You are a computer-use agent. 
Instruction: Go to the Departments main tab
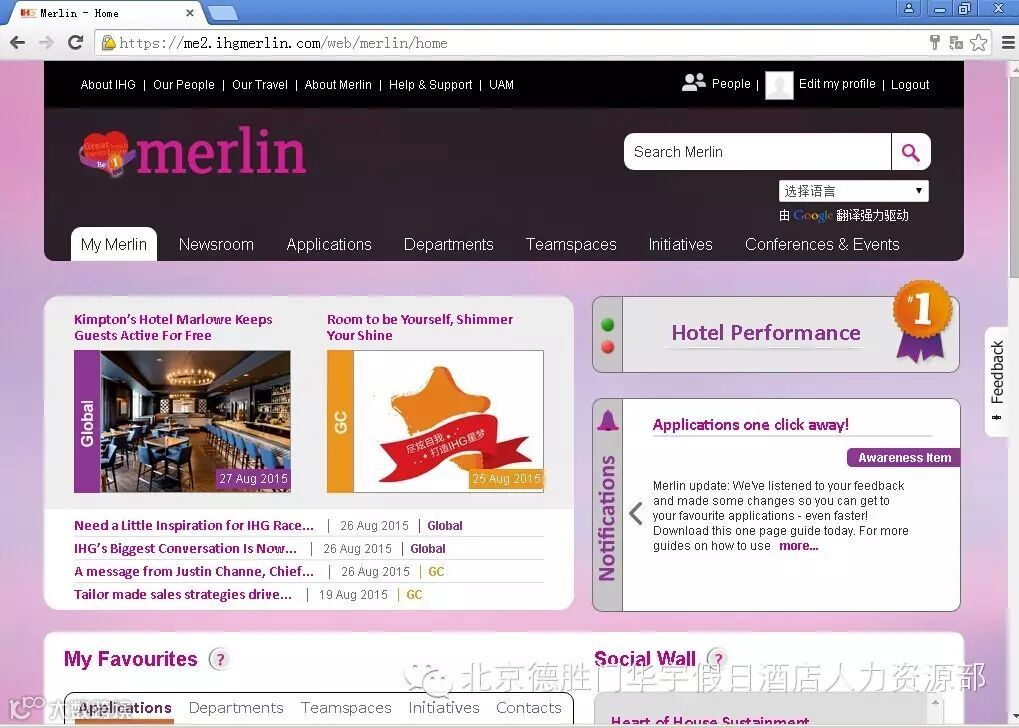coord(448,244)
